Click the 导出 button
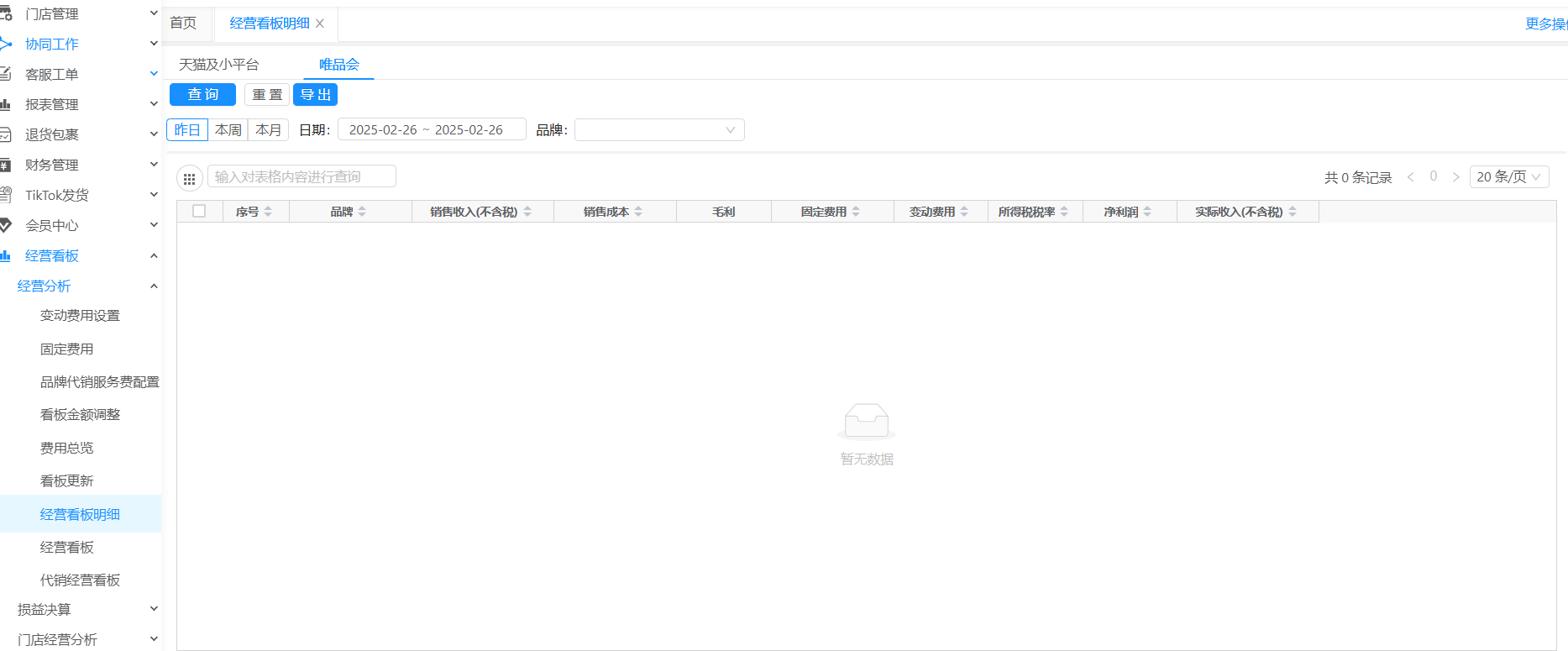1568x651 pixels. [315, 94]
